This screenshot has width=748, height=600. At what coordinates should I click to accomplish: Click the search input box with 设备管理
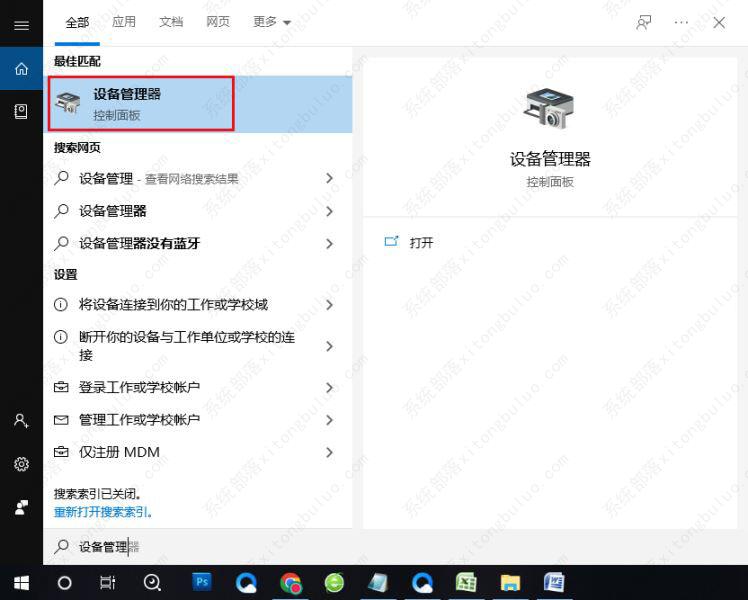point(200,547)
